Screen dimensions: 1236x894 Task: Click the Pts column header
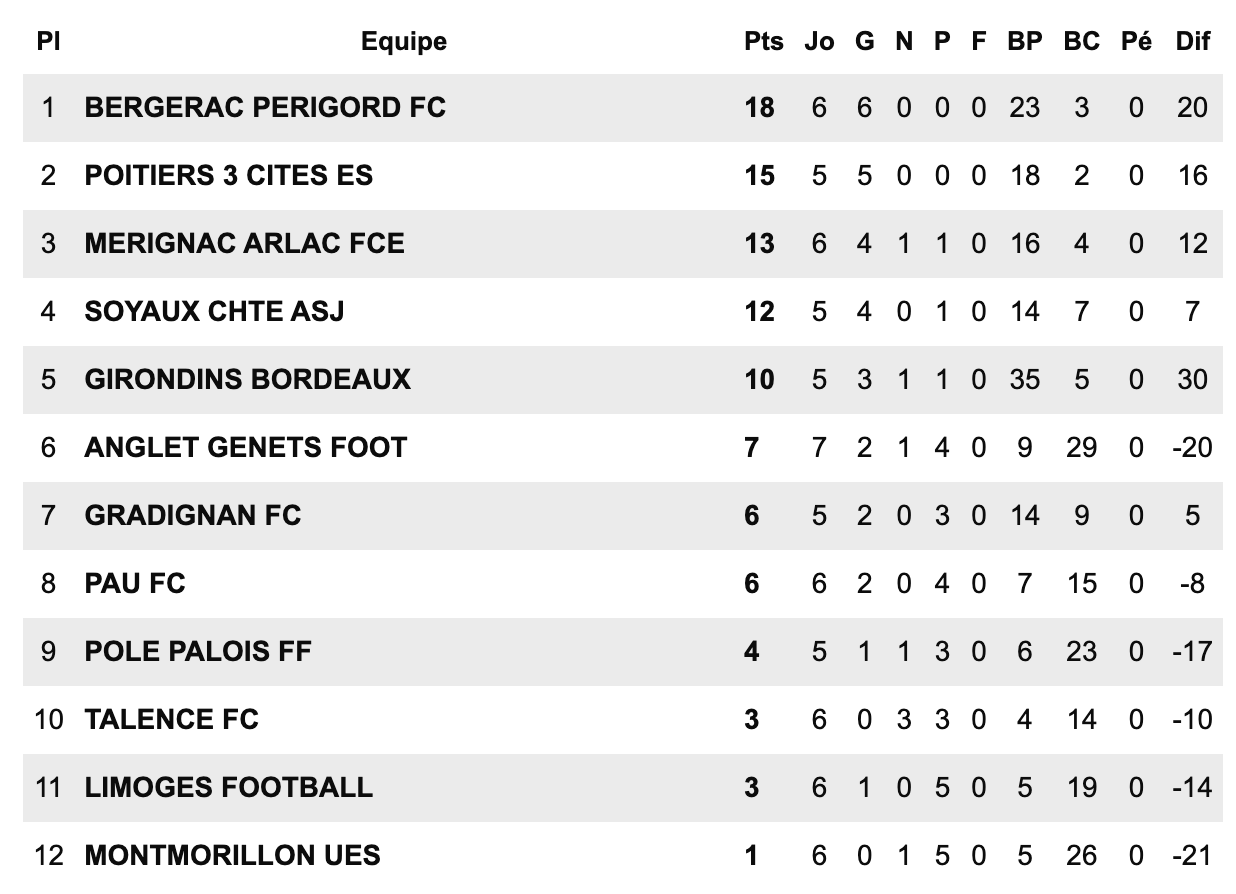(764, 41)
